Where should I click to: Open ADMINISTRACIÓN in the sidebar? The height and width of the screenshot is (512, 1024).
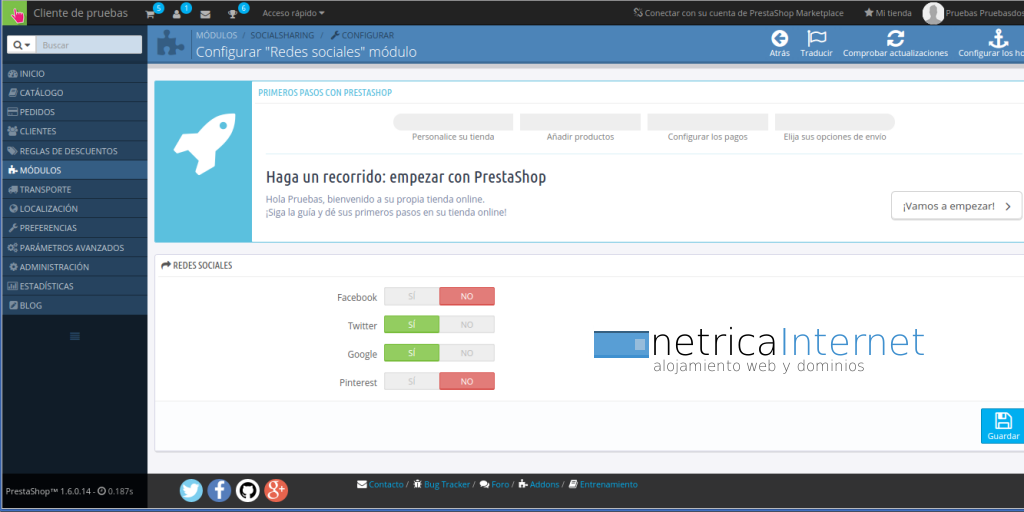[x=74, y=266]
